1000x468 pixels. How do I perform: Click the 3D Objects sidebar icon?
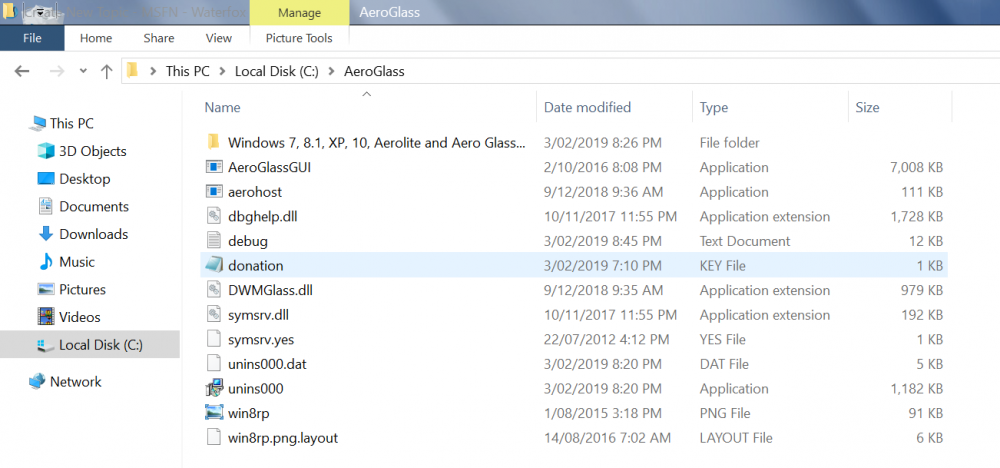tap(45, 151)
